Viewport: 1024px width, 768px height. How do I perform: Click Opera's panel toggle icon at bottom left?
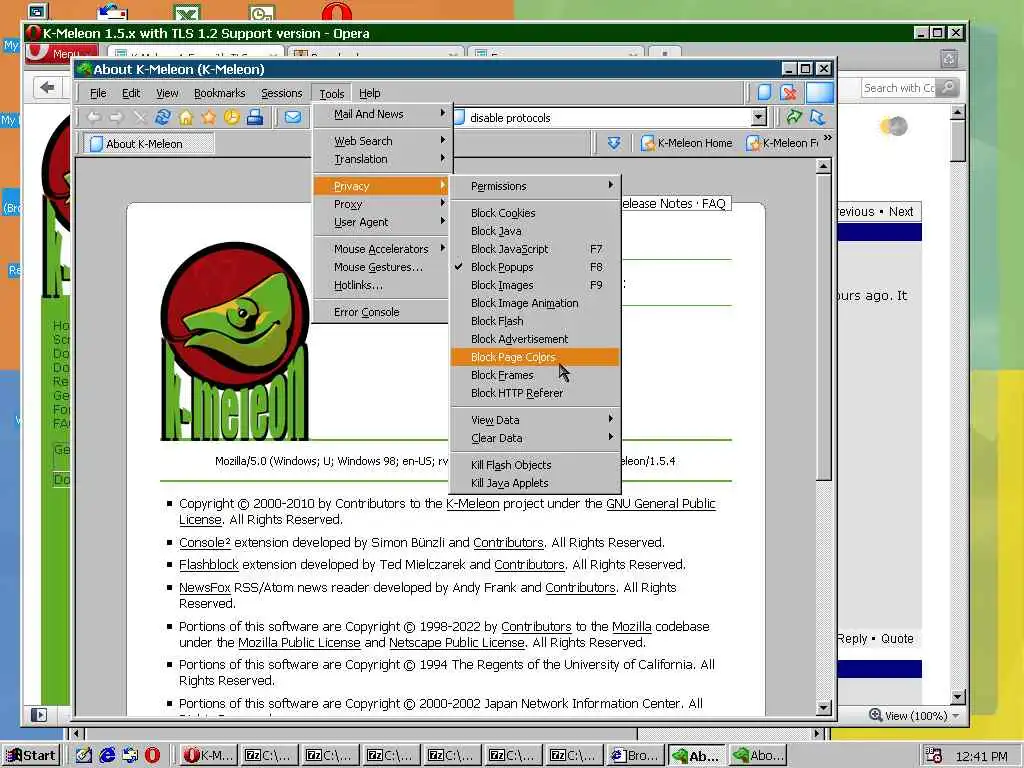click(39, 715)
